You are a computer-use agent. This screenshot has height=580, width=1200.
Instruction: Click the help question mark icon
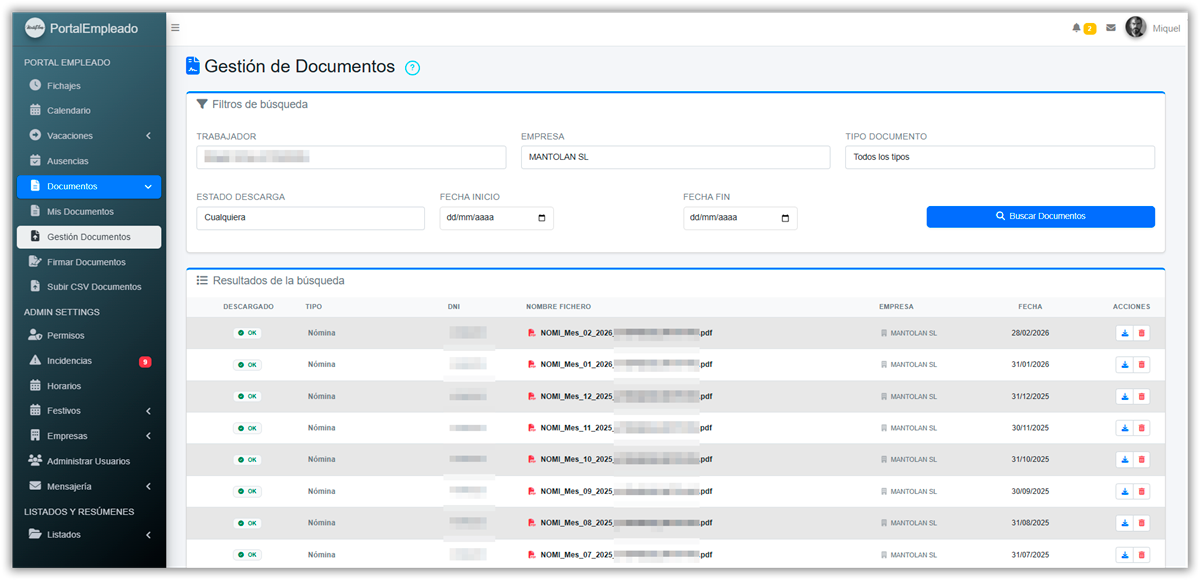412,68
